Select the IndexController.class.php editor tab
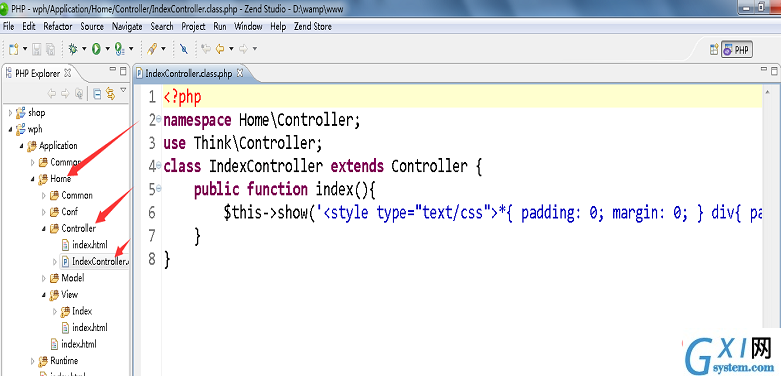The height and width of the screenshot is (376, 781). click(x=189, y=74)
